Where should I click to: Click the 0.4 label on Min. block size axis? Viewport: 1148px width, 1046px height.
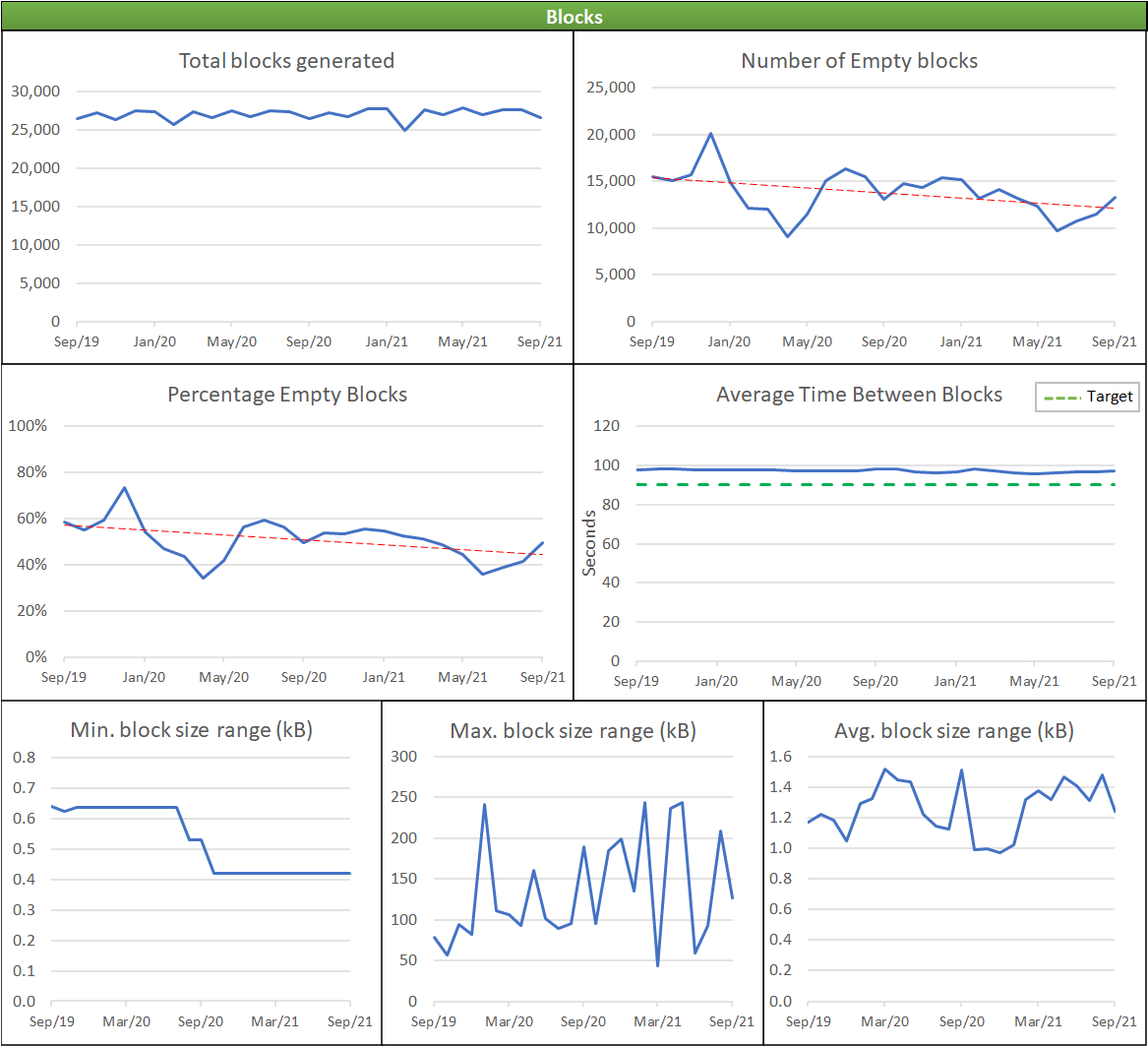[x=24, y=879]
